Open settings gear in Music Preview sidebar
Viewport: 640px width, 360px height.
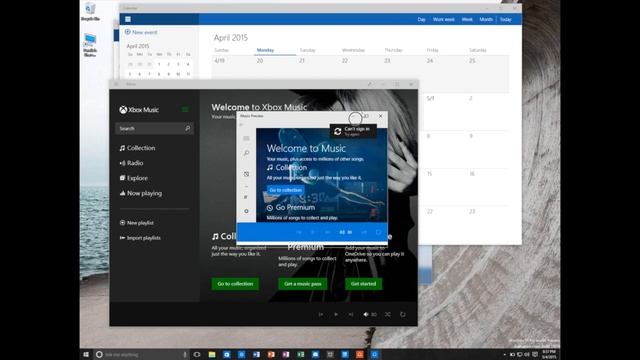246,211
